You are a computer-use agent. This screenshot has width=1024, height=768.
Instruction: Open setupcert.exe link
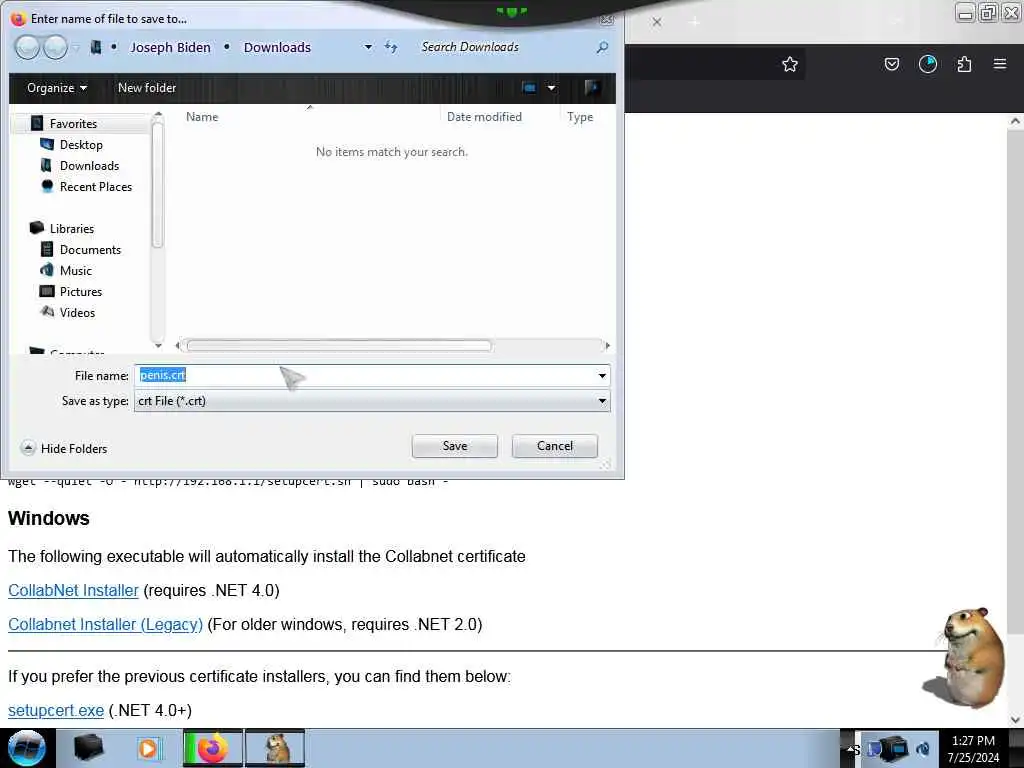pos(56,711)
